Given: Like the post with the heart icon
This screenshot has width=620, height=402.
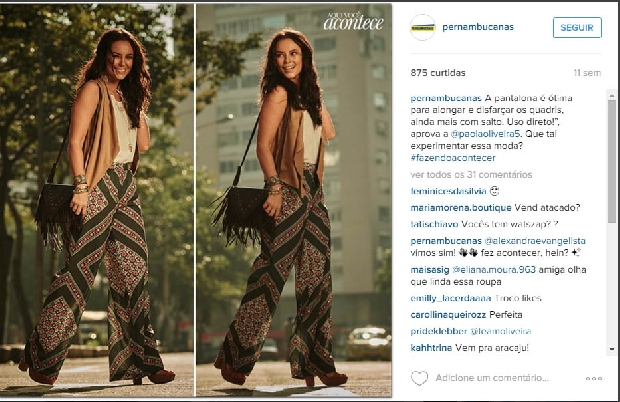Looking at the screenshot, I should 419,378.
